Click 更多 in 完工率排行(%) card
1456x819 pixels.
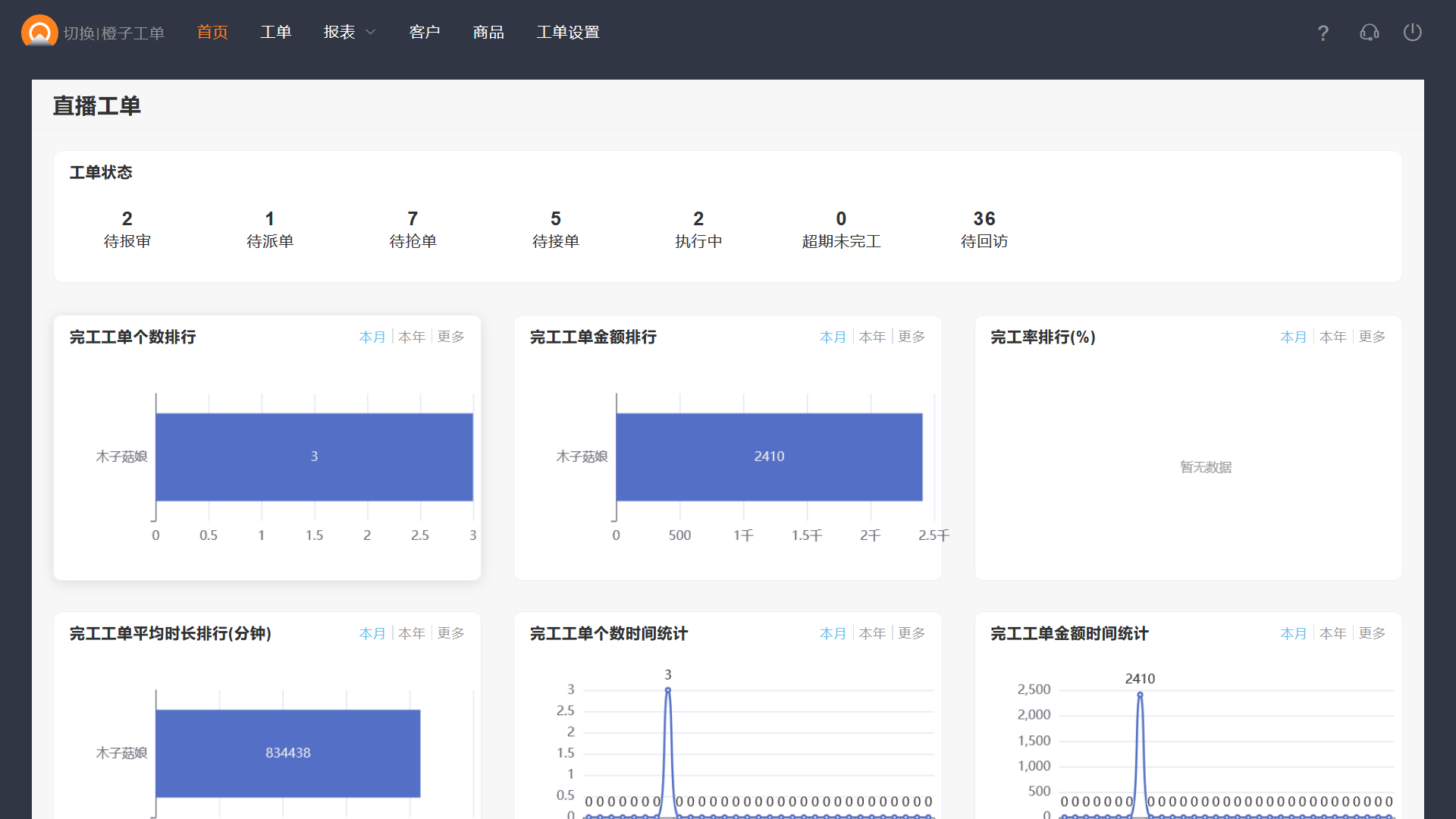[x=1373, y=337]
